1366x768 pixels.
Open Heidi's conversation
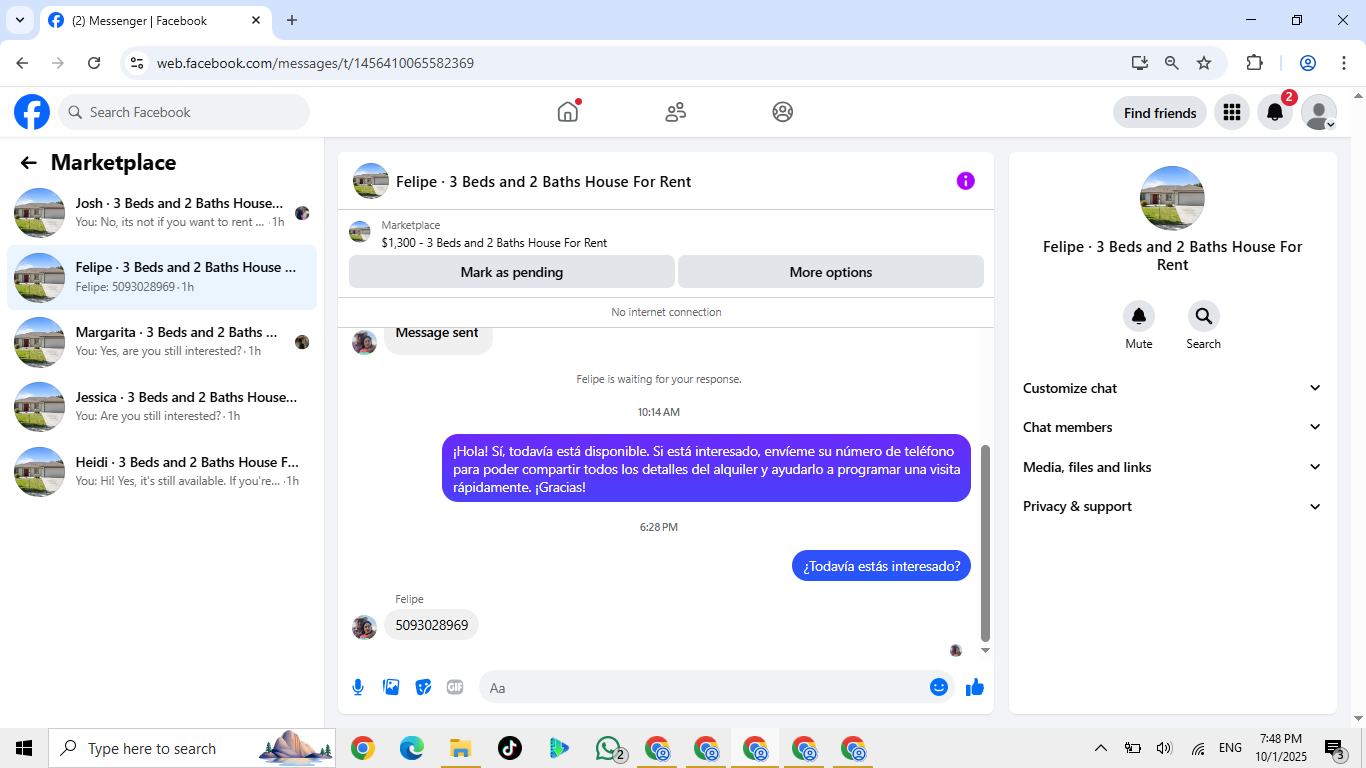(x=162, y=472)
